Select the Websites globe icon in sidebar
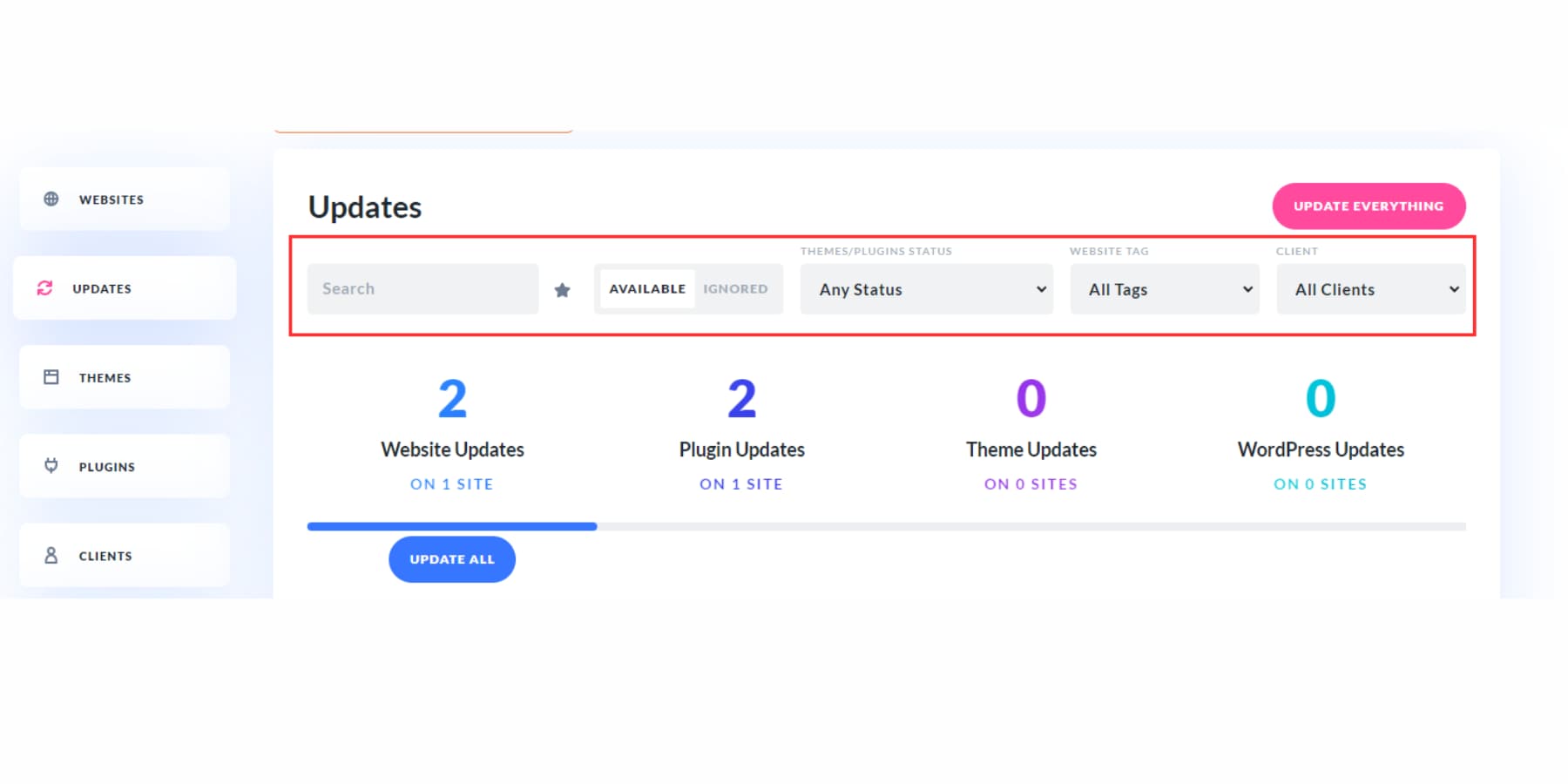1568x784 pixels. pos(51,199)
